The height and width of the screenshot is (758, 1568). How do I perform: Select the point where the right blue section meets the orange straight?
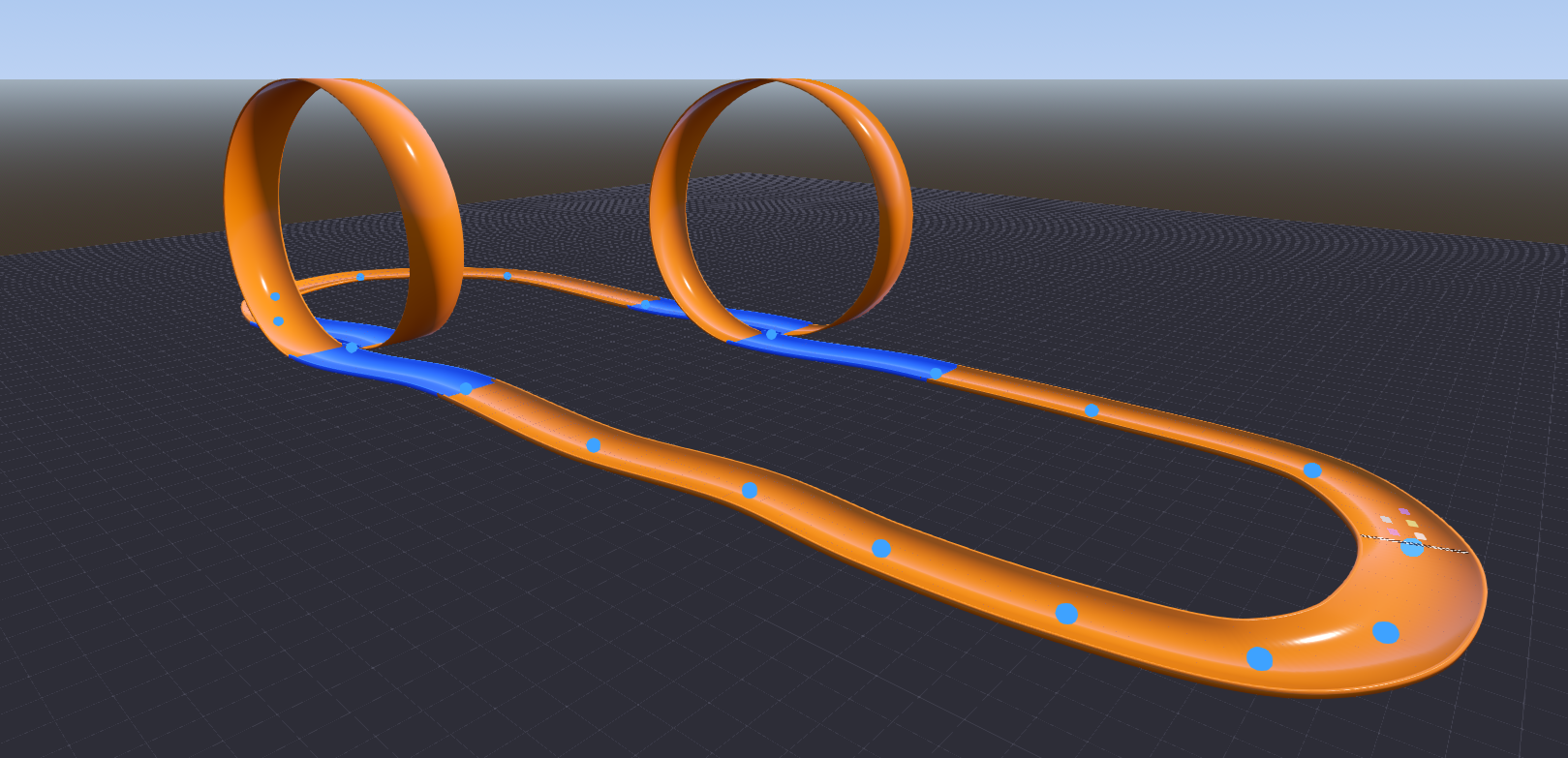pos(936,373)
